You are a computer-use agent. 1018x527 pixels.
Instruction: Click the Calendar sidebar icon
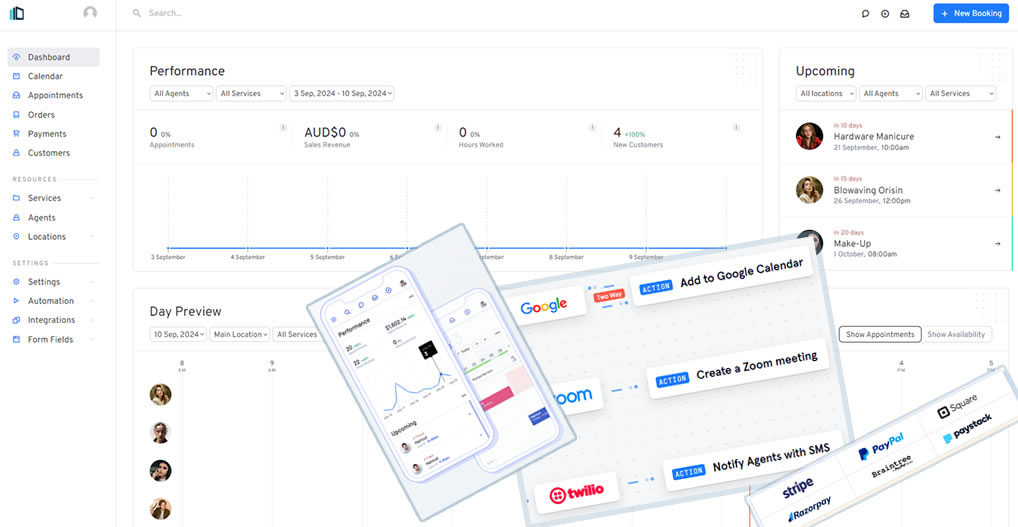[x=17, y=76]
